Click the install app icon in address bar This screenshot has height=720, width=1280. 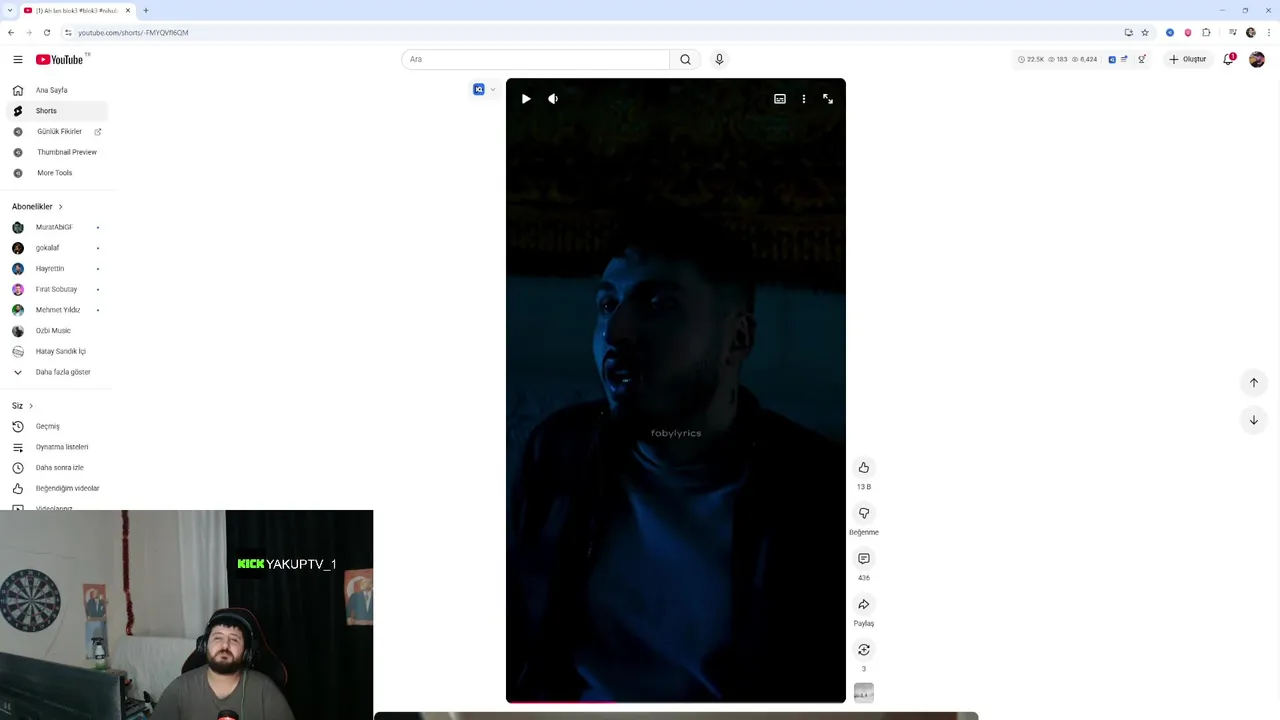point(1129,32)
